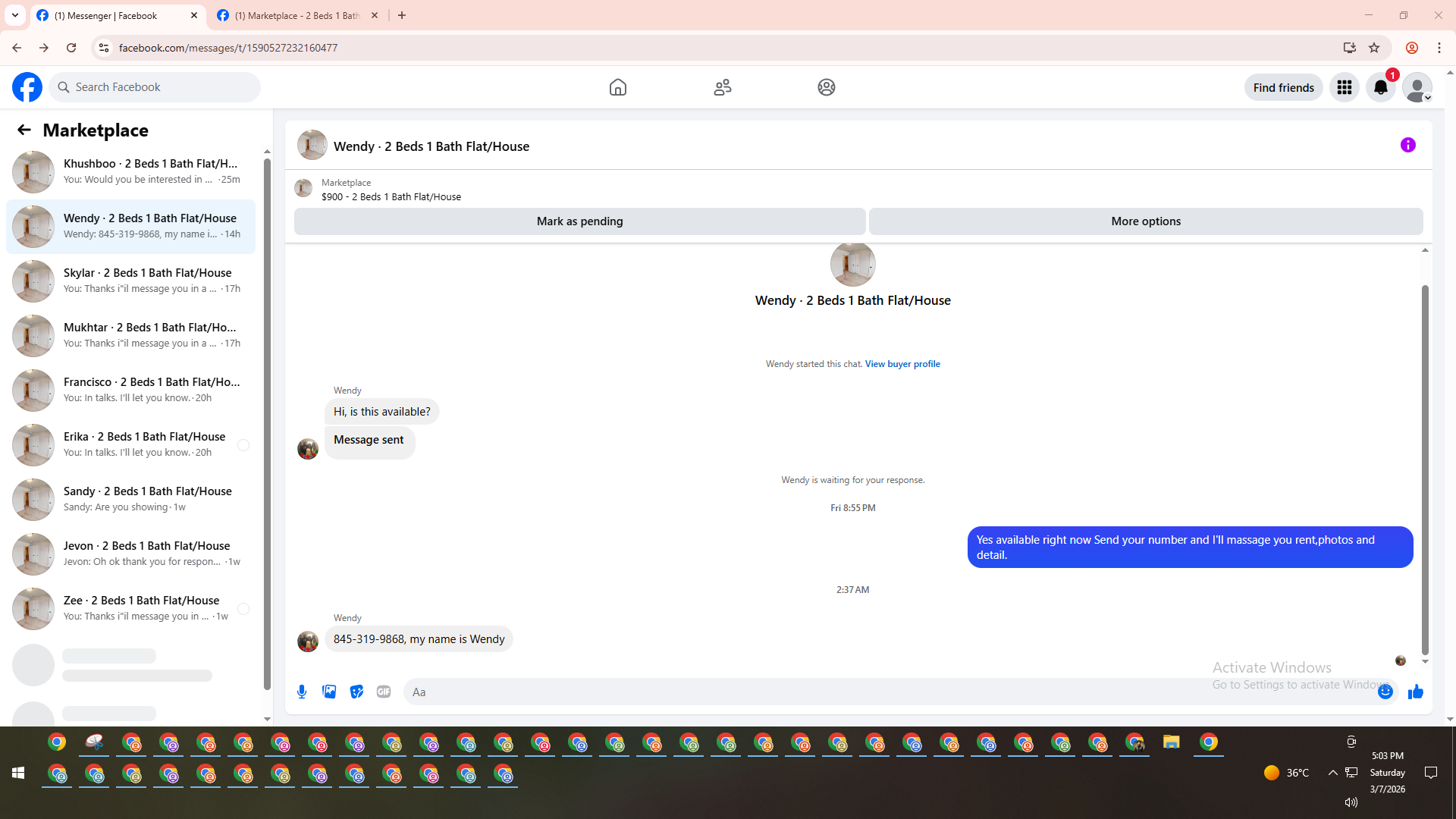Record a voice clip with microphone icon
This screenshot has width=1456, height=819.
click(302, 692)
